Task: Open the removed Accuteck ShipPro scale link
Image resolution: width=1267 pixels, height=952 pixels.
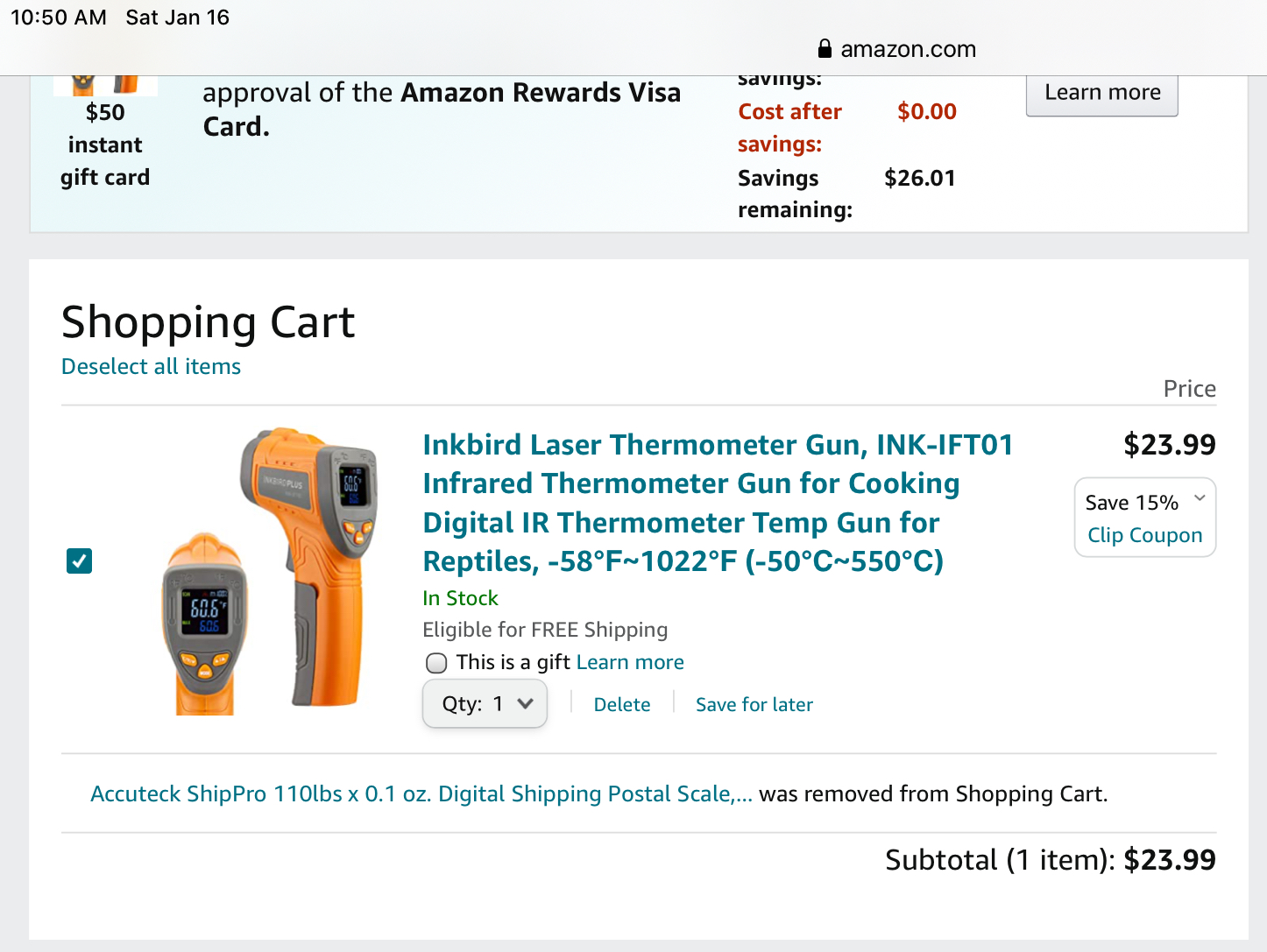Action: [x=421, y=793]
